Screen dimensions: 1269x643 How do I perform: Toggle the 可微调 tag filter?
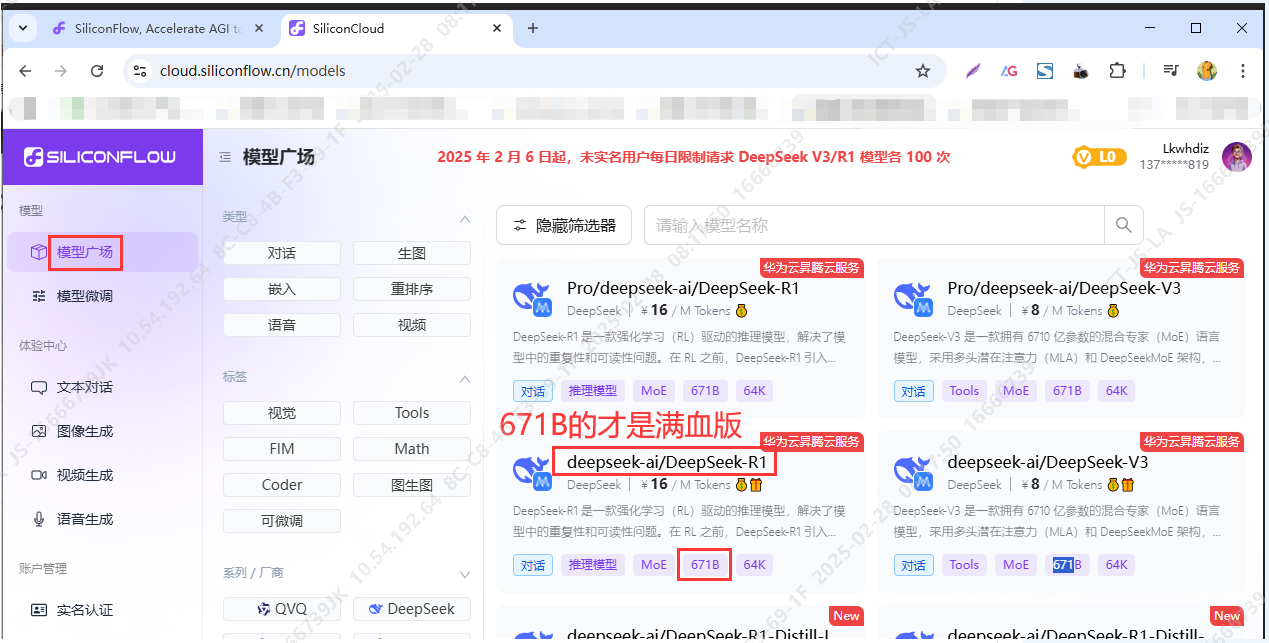tap(282, 521)
